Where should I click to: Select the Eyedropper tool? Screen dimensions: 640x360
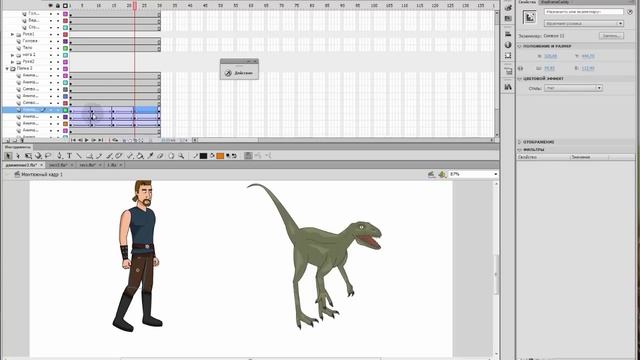coord(150,156)
